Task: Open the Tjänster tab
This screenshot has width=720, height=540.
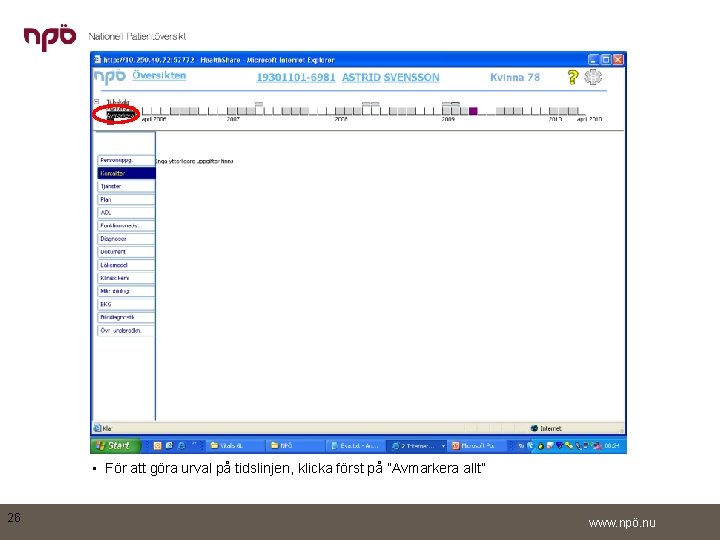Action: pyautogui.click(x=126, y=186)
